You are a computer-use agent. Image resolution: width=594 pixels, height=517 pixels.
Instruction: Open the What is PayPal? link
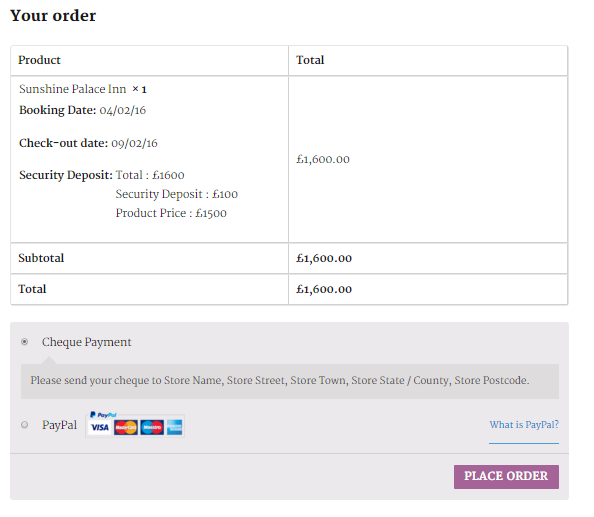(x=524, y=425)
